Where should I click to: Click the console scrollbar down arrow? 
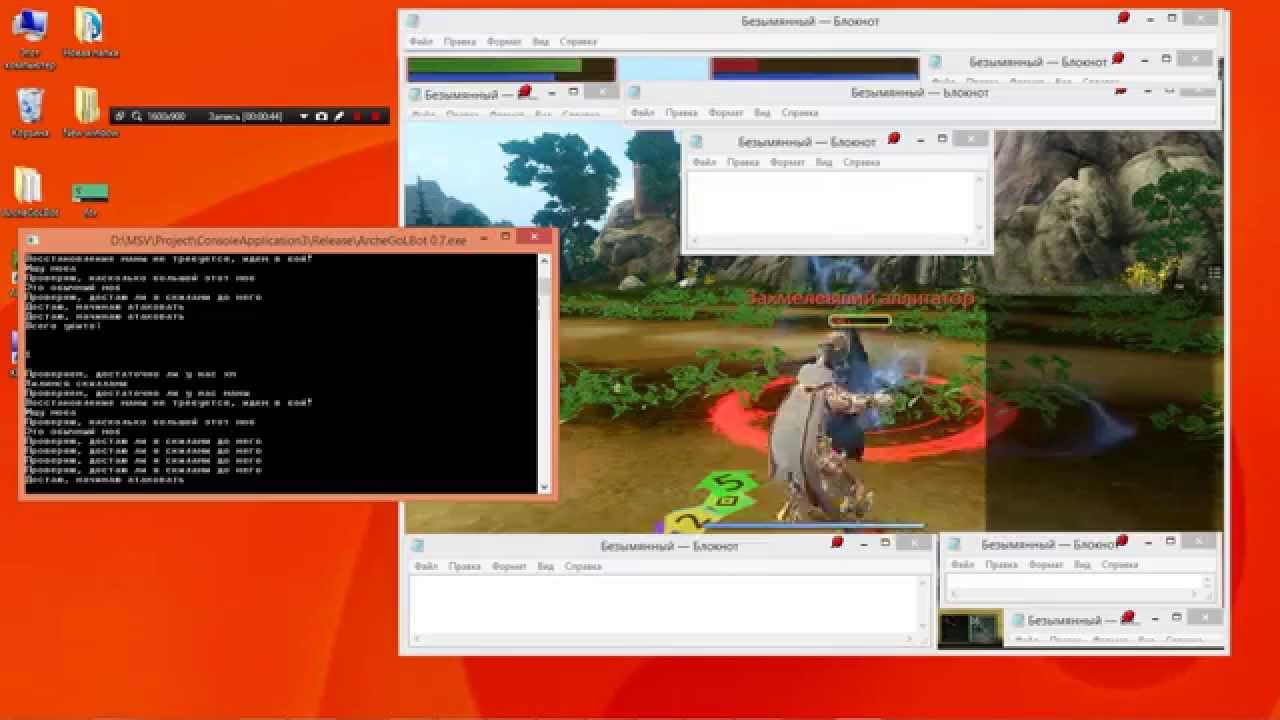coord(545,487)
